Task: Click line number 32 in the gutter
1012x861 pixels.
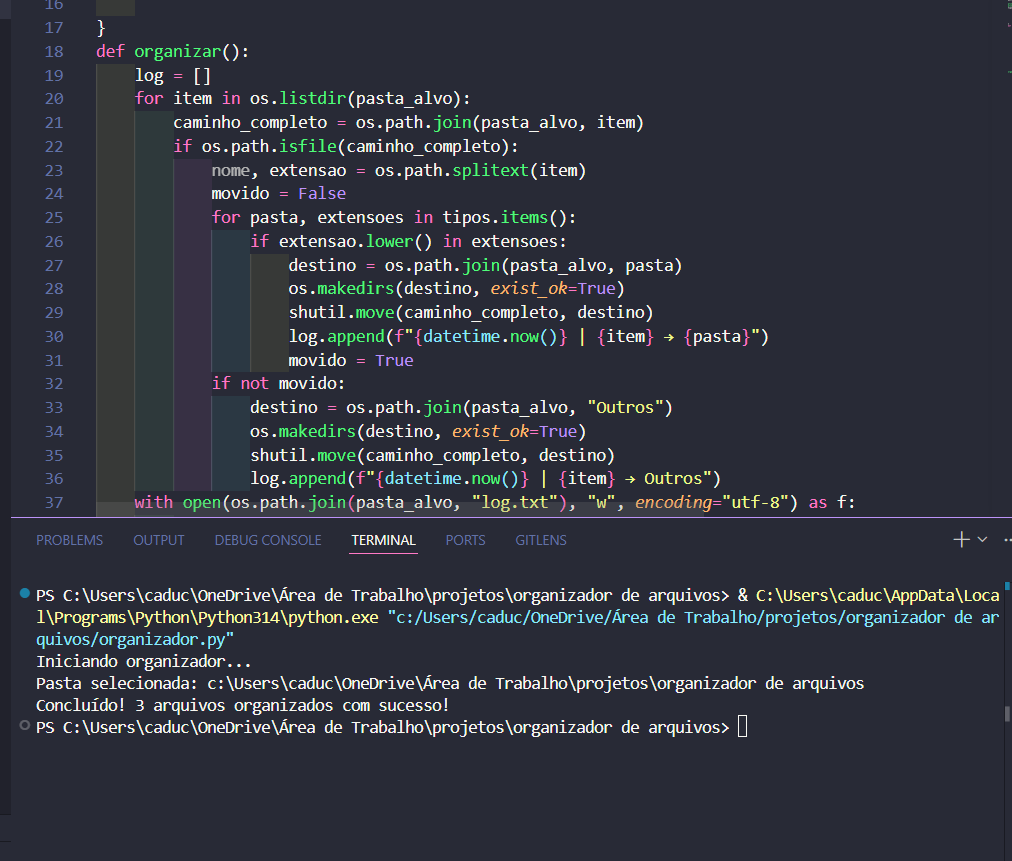Action: click(54, 384)
